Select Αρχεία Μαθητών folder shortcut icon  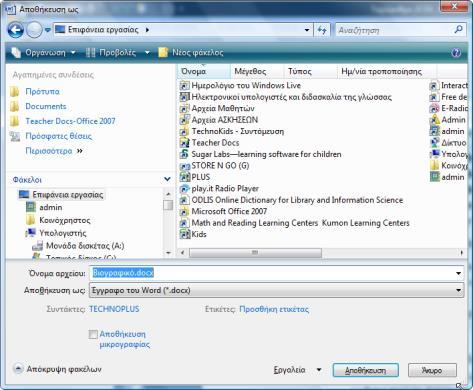pos(184,108)
